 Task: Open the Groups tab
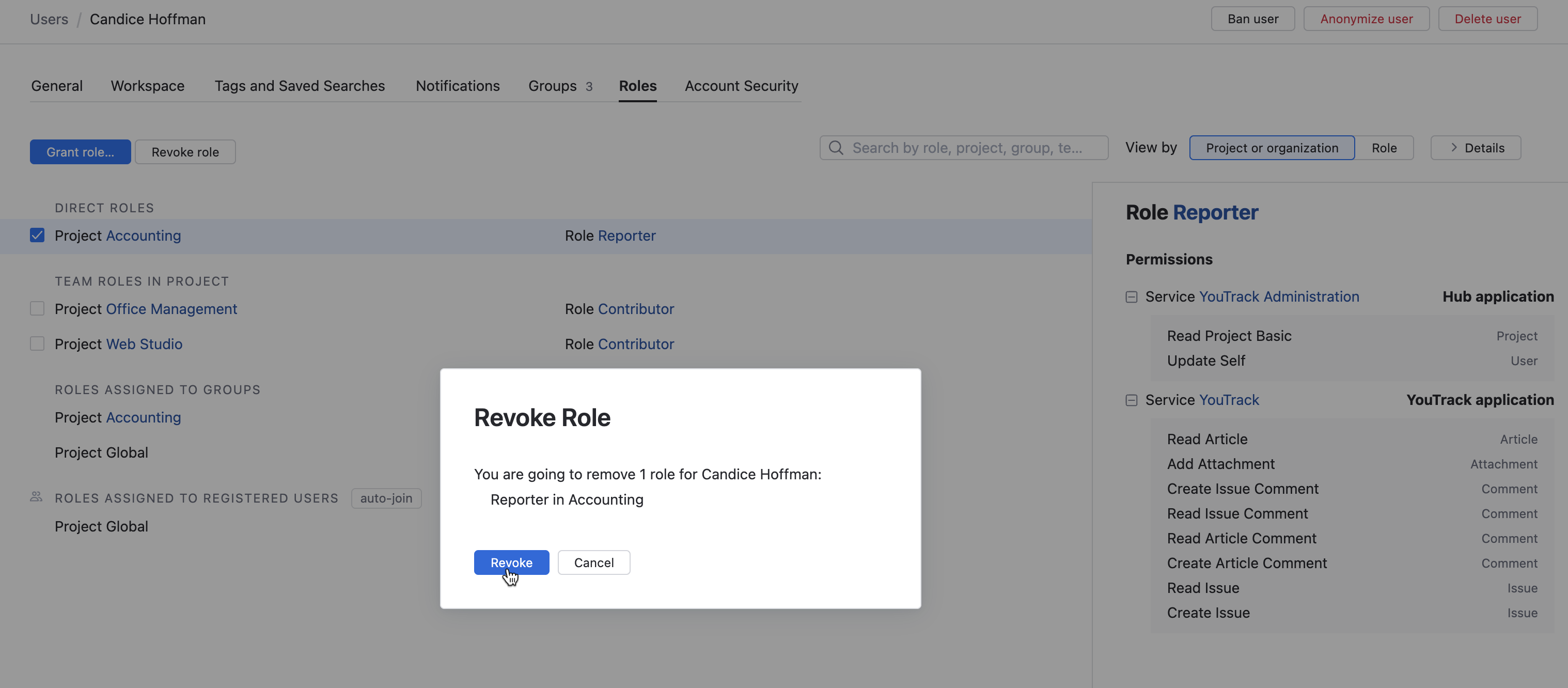pos(552,86)
